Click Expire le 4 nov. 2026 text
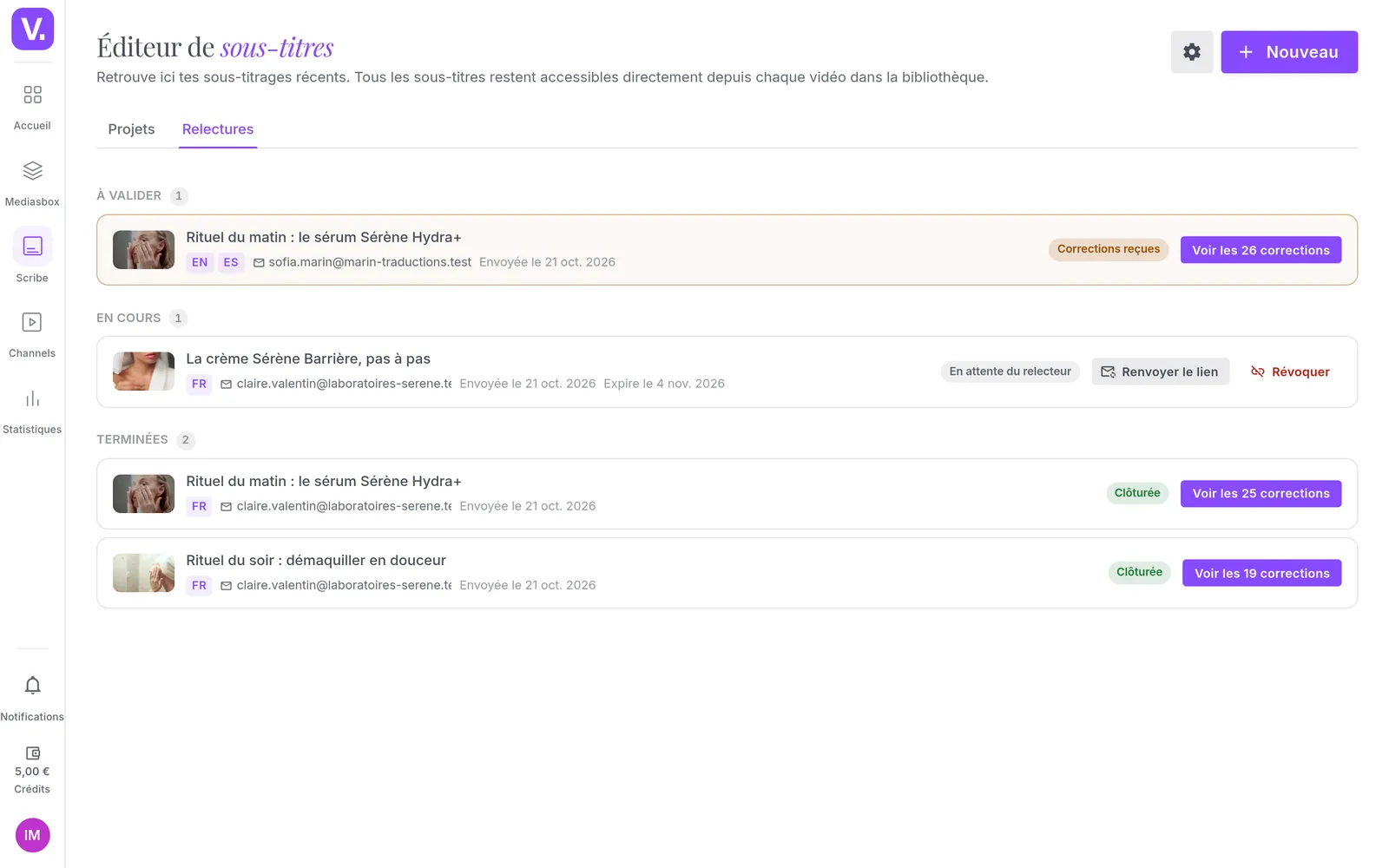The height and width of the screenshot is (868, 1389). click(x=664, y=384)
